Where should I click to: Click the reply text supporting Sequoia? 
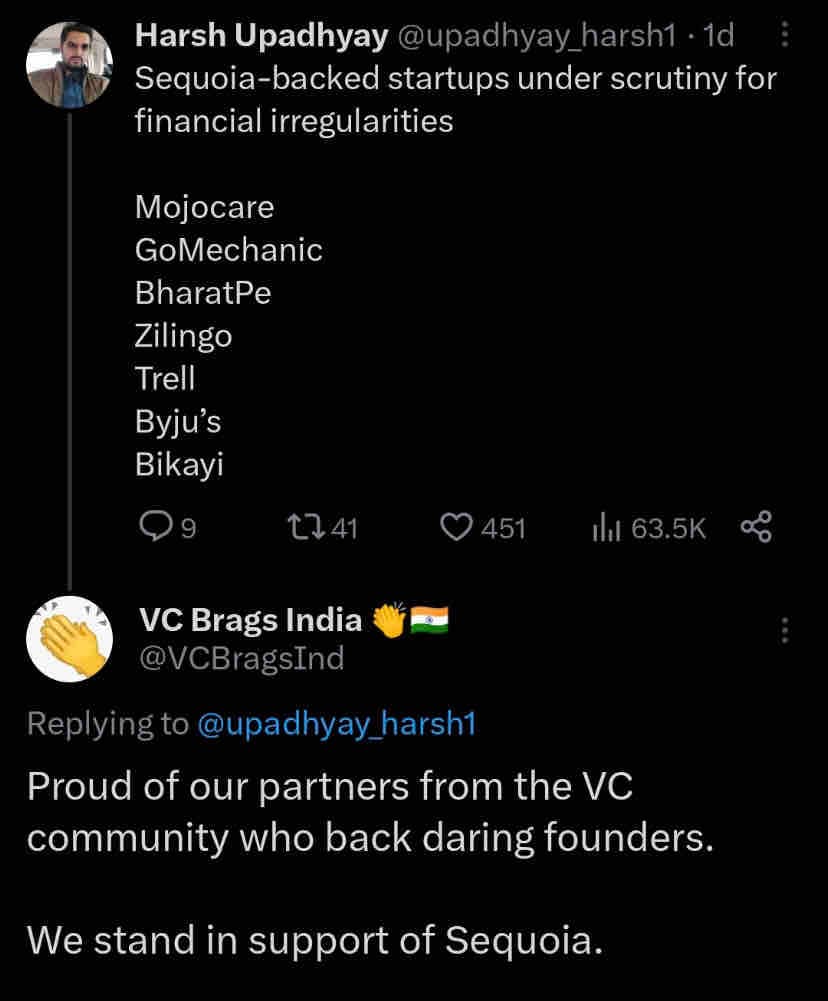300,939
